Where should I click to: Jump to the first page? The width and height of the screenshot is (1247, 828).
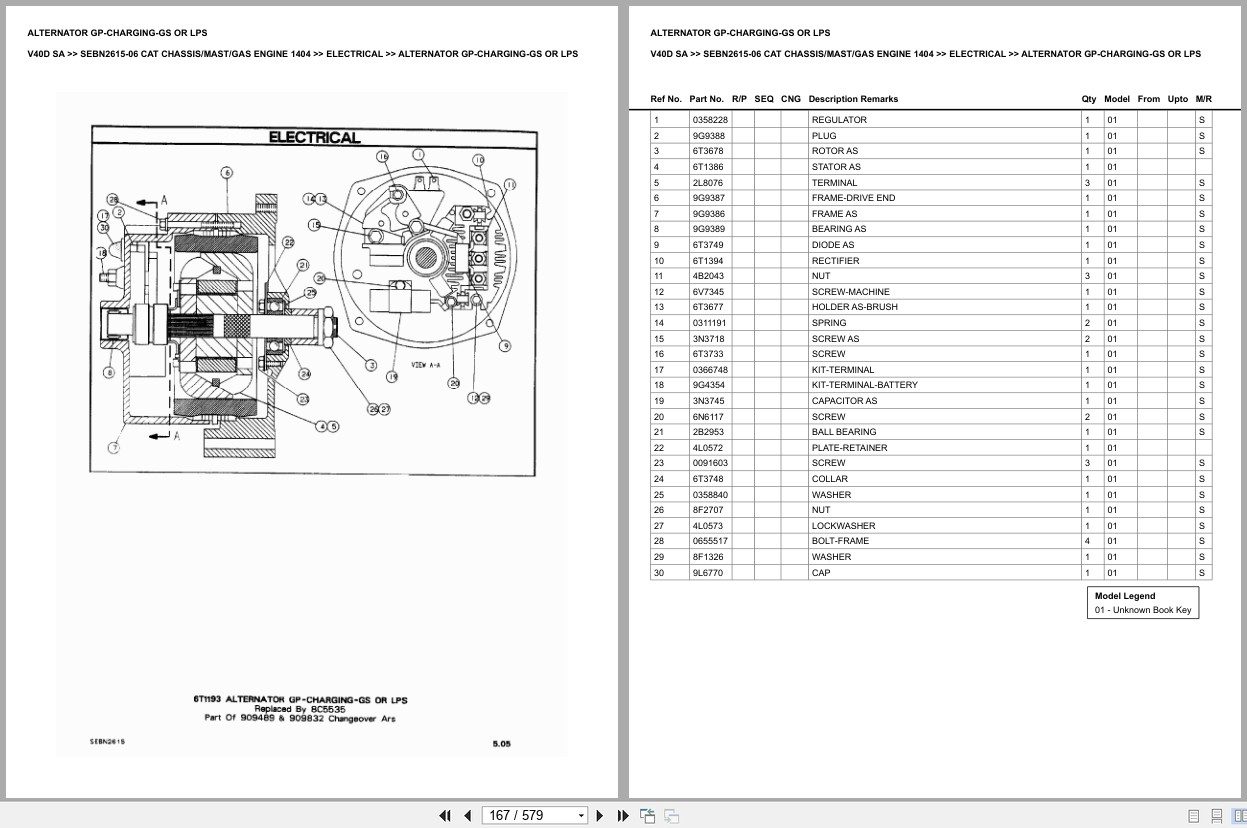[x=445, y=815]
